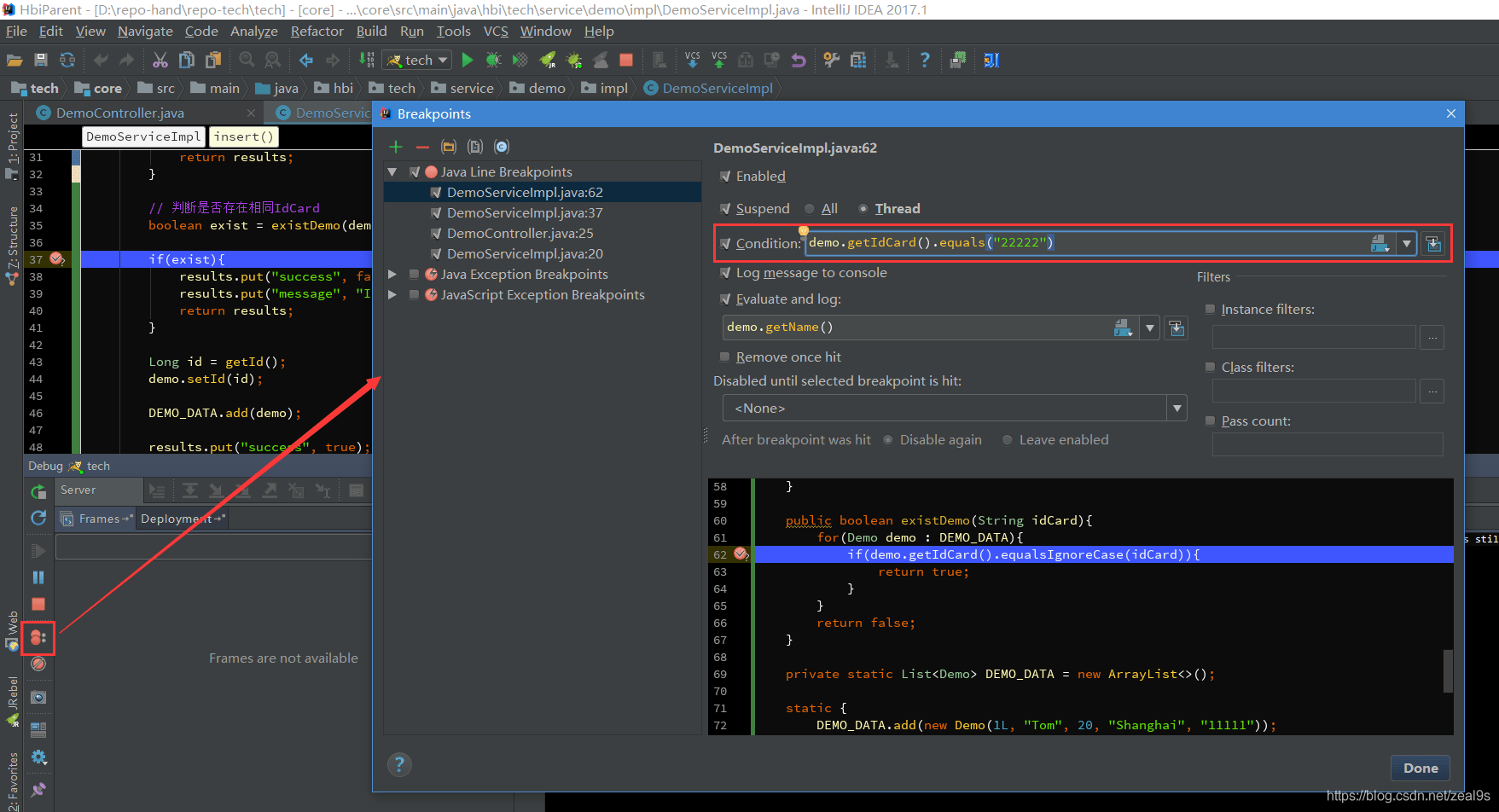The image size is (1499, 812).
Task: Click the Debug bug icon in toolbar
Action: pos(493,60)
